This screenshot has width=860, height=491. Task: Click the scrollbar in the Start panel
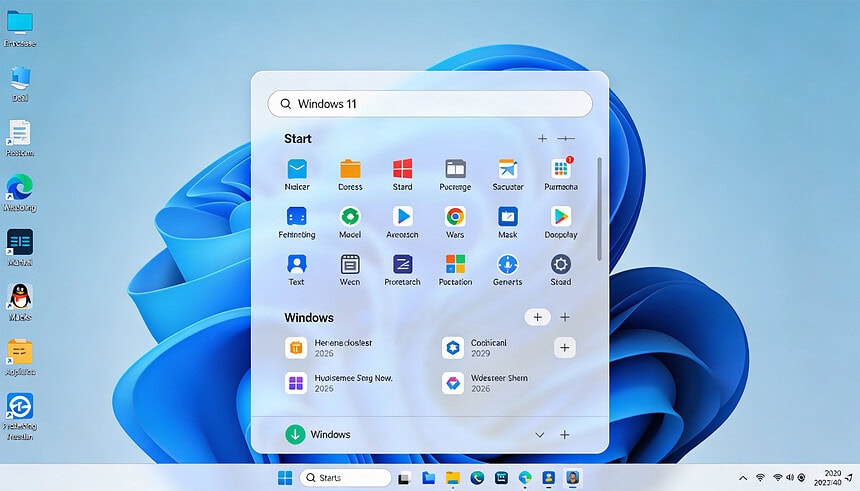tap(599, 209)
